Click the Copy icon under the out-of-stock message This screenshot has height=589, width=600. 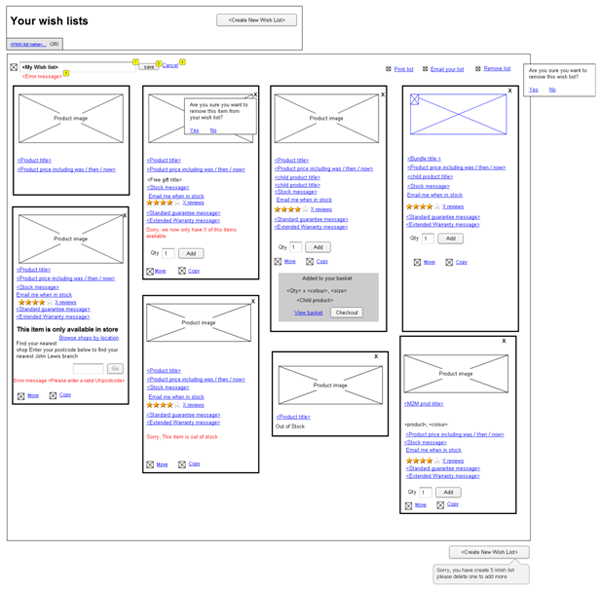tap(181, 464)
